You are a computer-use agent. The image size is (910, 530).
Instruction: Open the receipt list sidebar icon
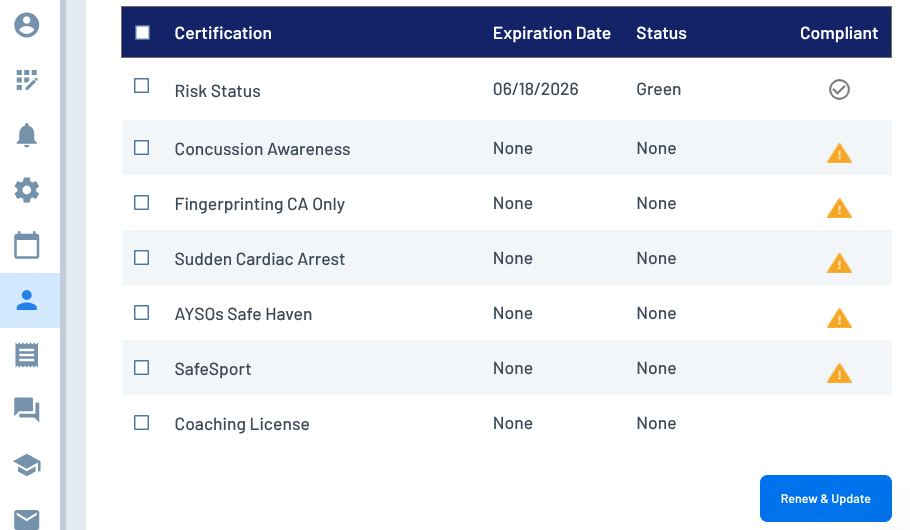point(27,354)
